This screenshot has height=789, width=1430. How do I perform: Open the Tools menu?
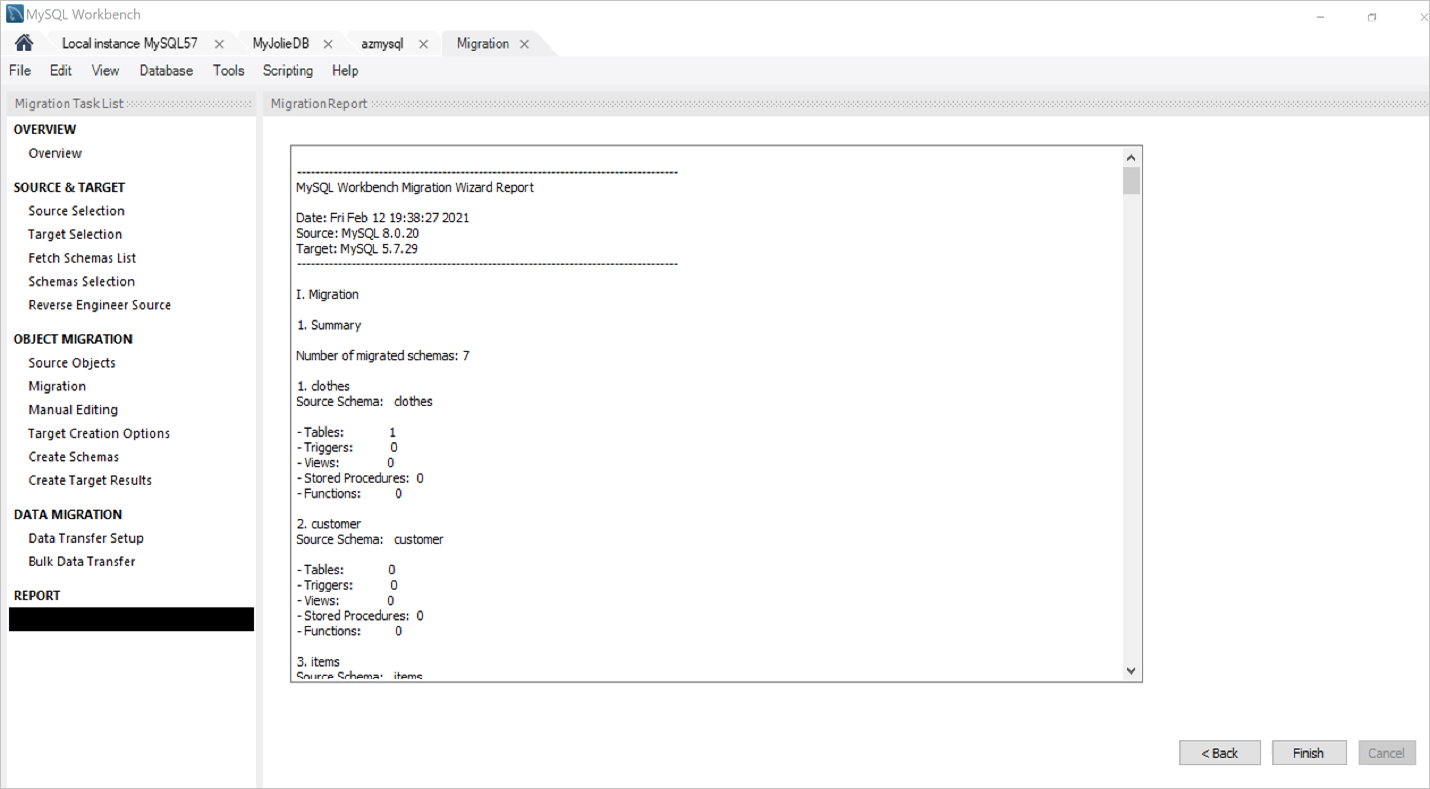click(x=229, y=70)
